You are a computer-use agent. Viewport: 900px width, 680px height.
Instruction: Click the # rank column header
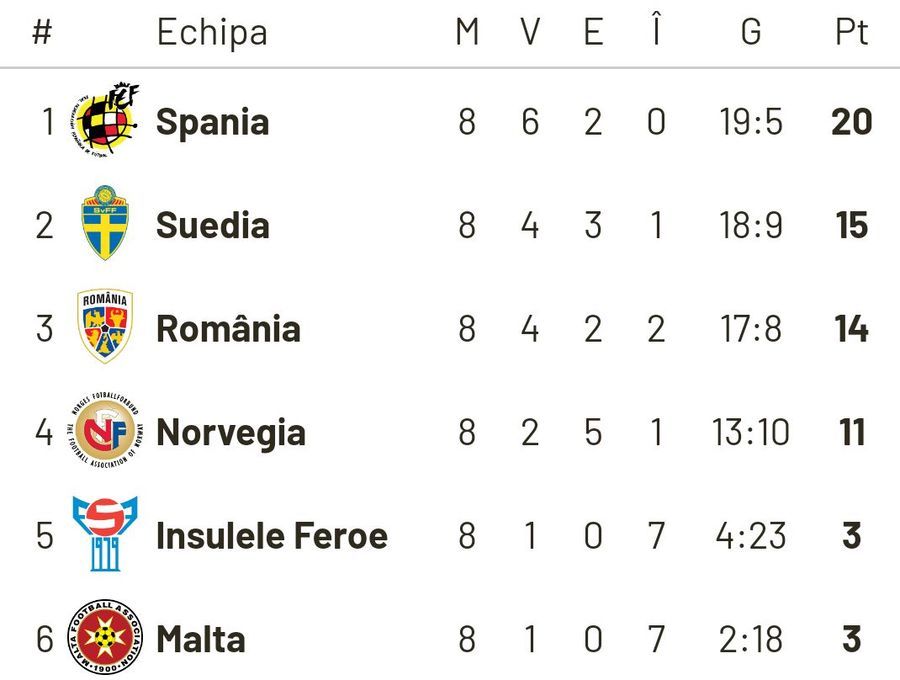point(41,32)
